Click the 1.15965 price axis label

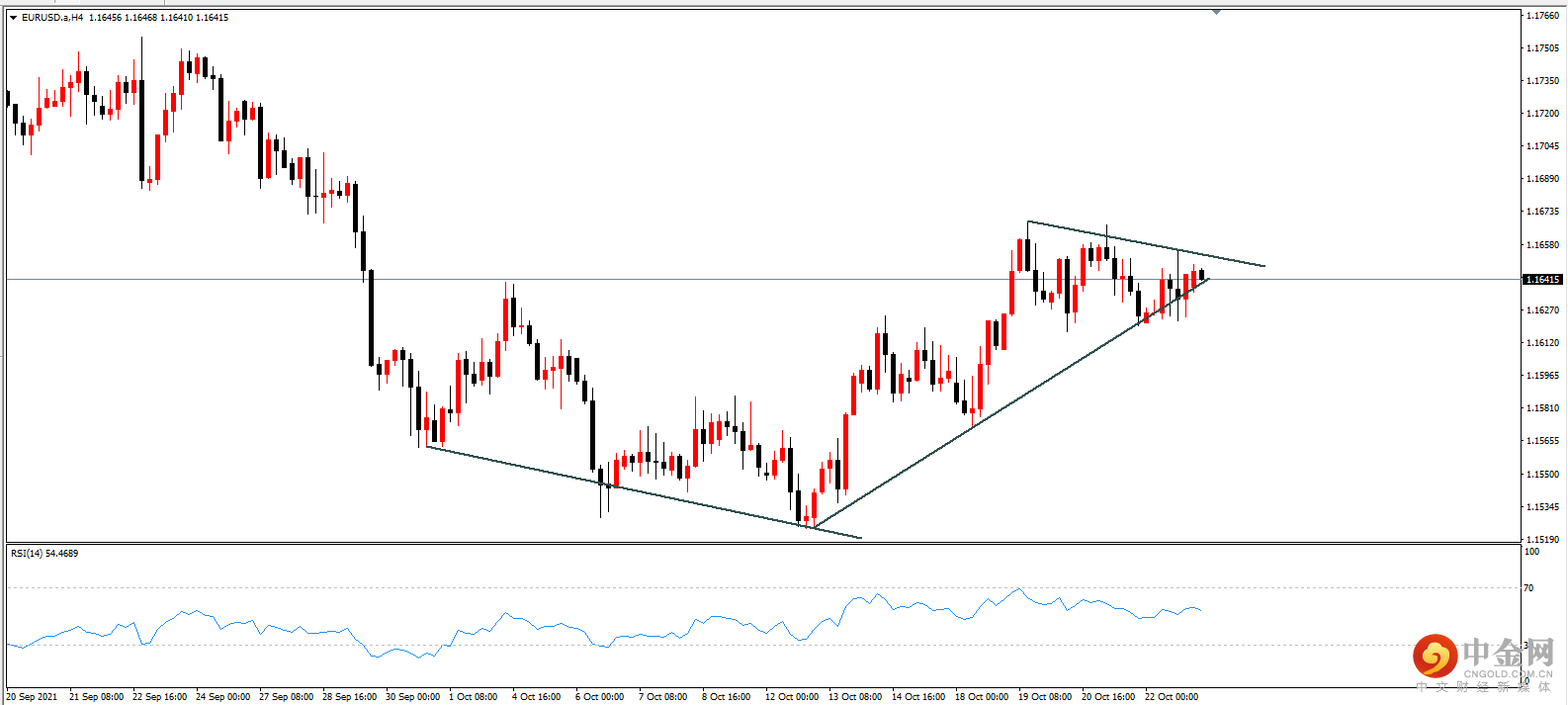click(x=1543, y=375)
